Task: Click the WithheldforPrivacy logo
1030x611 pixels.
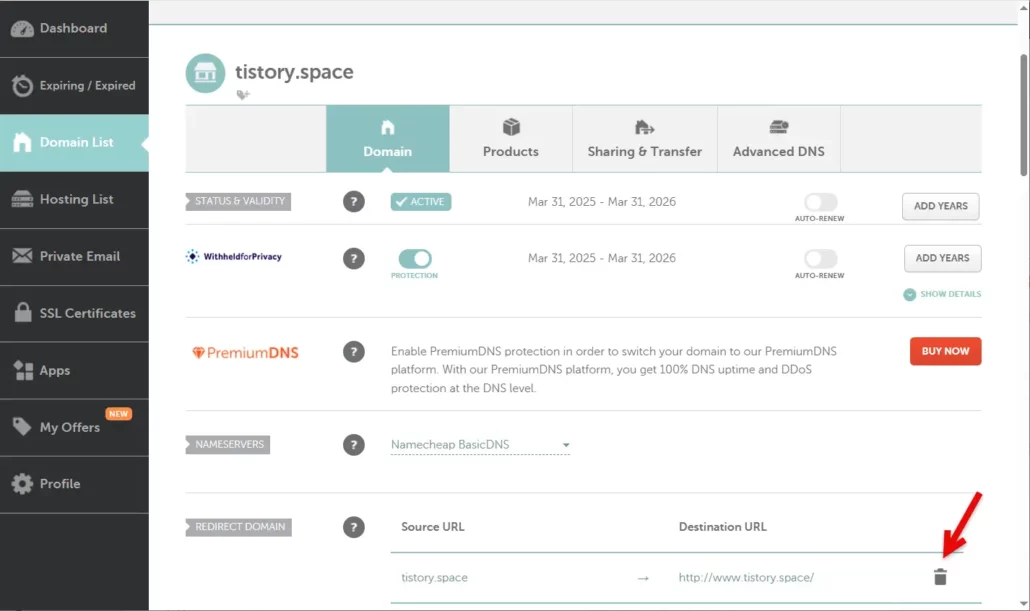Action: tap(234, 256)
